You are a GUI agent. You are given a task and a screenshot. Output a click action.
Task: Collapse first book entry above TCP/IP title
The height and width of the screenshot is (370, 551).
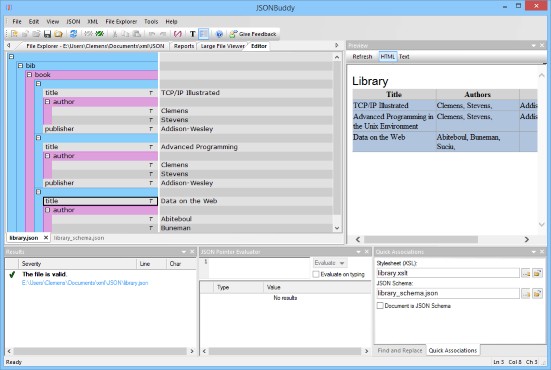[39, 84]
